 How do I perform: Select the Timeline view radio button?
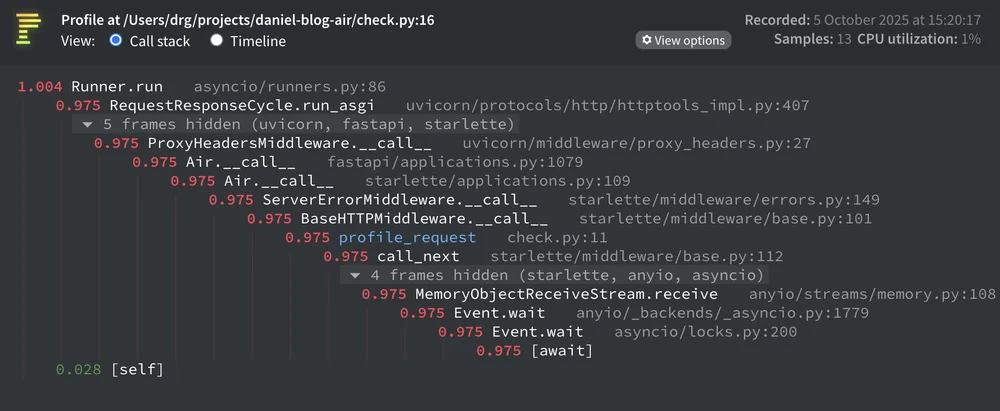pyautogui.click(x=216, y=40)
